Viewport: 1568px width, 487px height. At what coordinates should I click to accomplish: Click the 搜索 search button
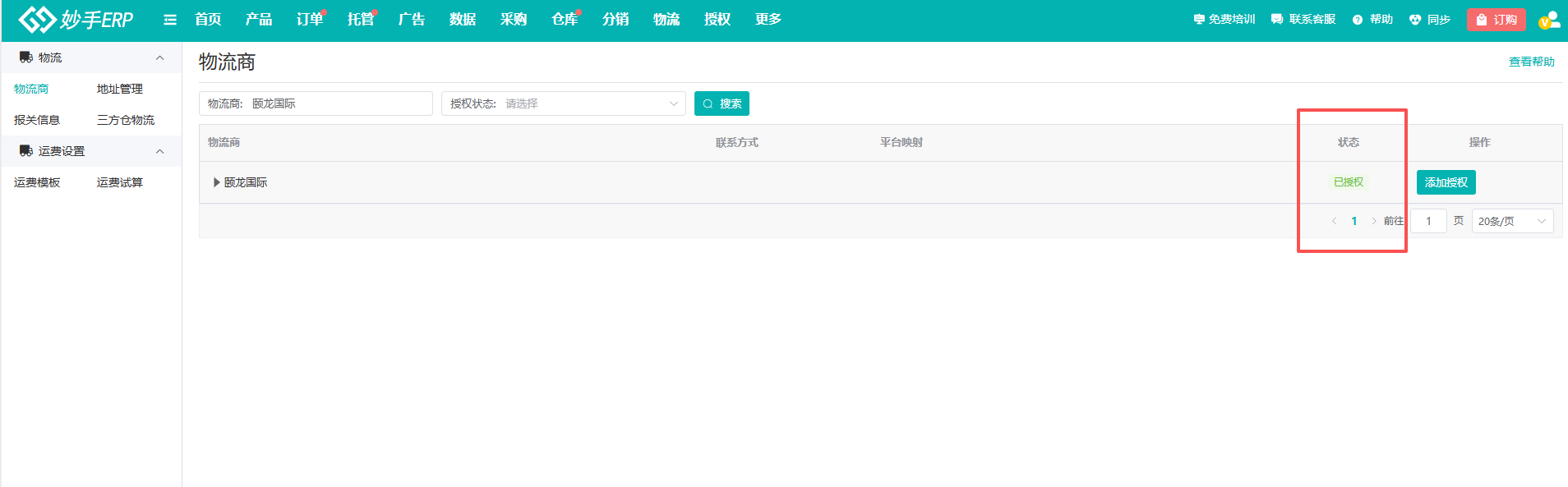722,103
